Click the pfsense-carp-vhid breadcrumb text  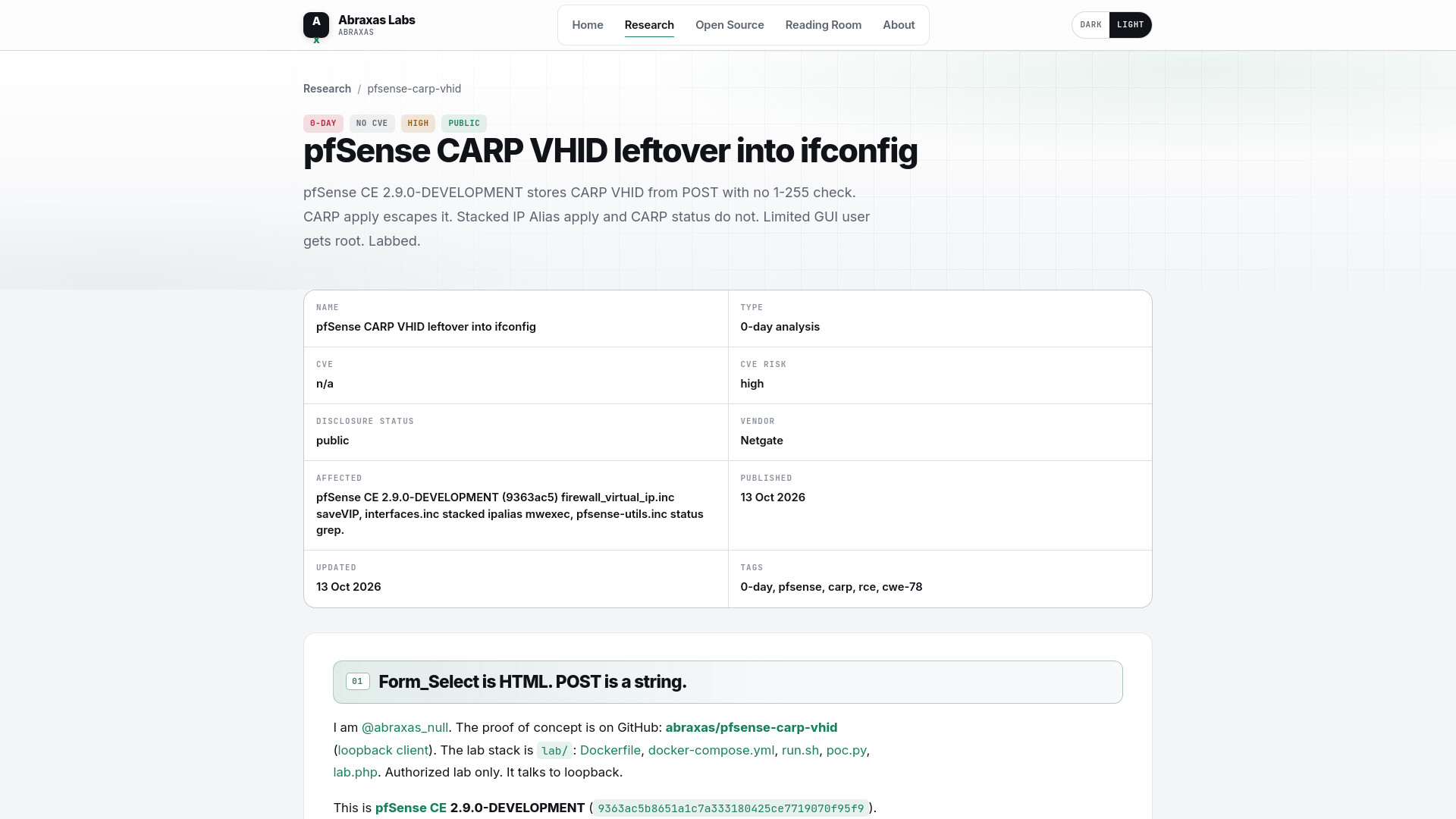click(414, 89)
